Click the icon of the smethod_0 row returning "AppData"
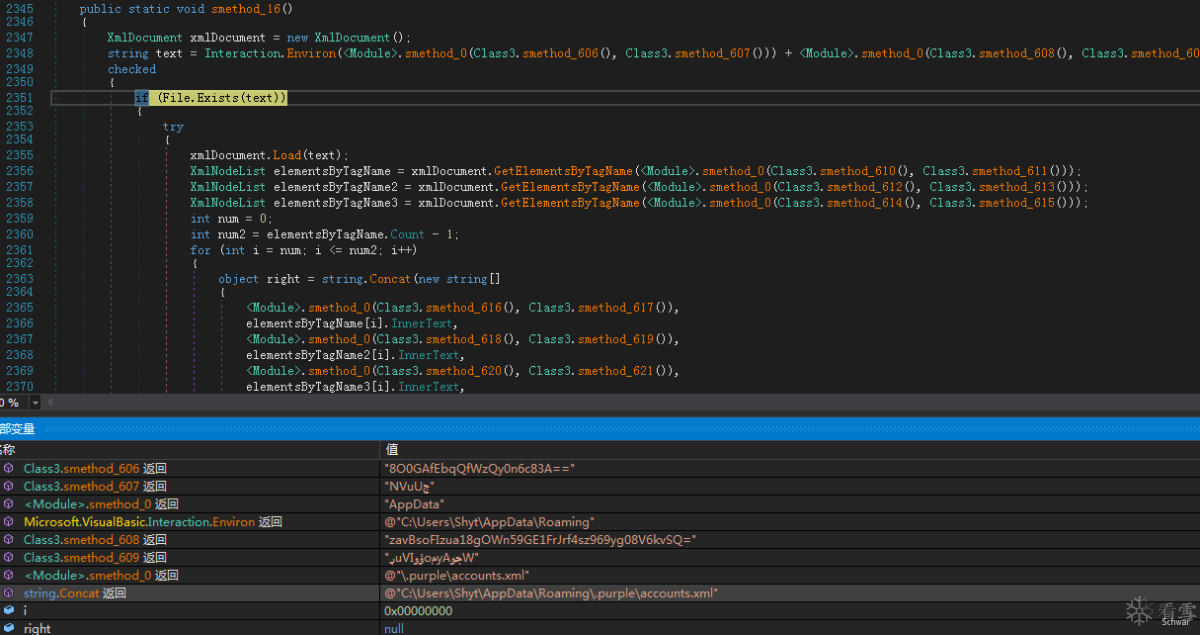This screenshot has height=635, width=1200. tap(9, 504)
